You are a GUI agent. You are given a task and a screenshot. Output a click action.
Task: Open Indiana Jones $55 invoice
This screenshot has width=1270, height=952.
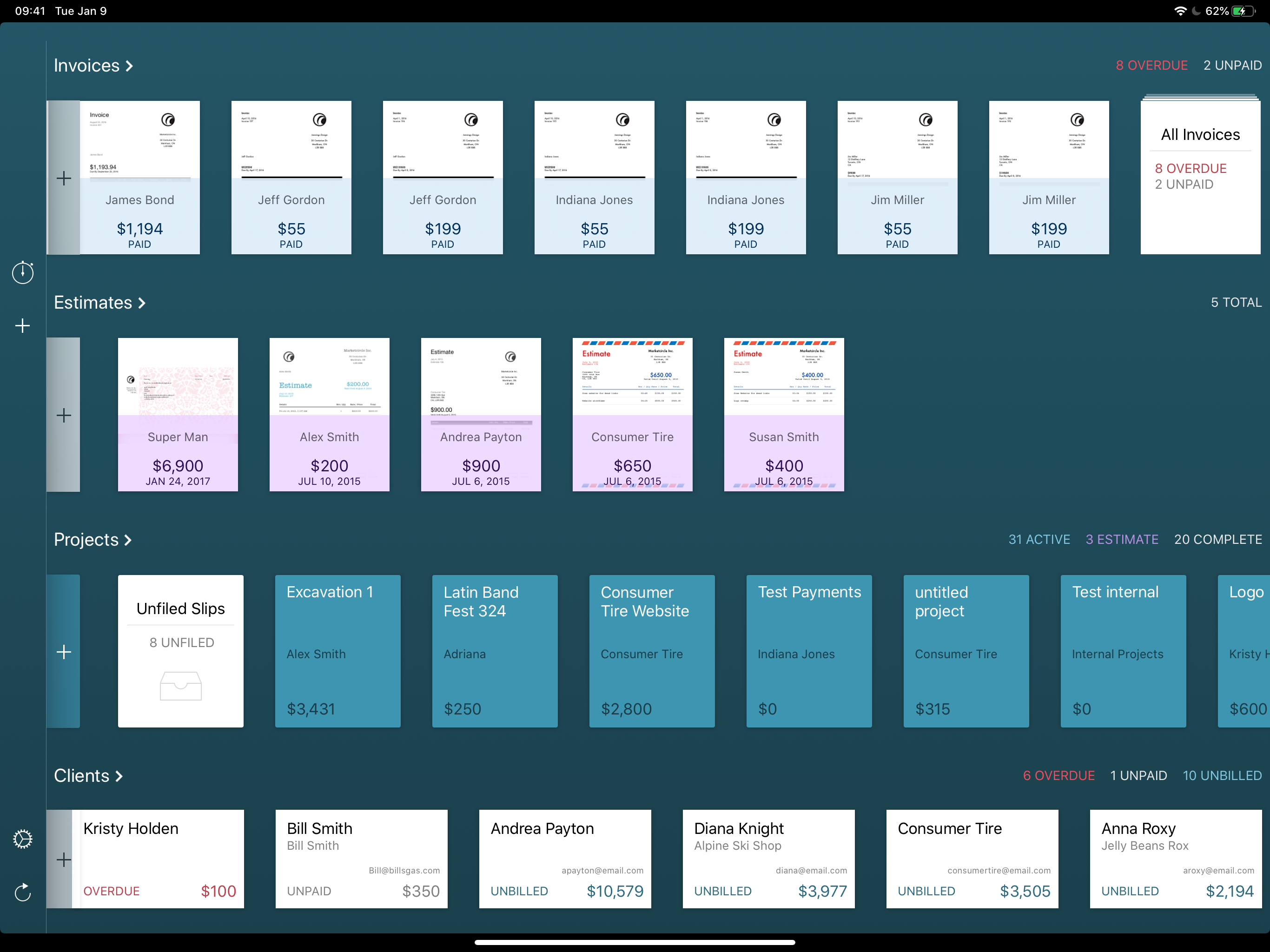[594, 178]
